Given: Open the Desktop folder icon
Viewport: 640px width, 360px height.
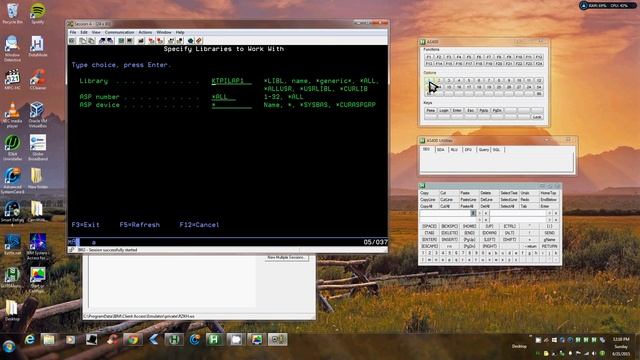Looking at the screenshot, I should pos(11,310).
